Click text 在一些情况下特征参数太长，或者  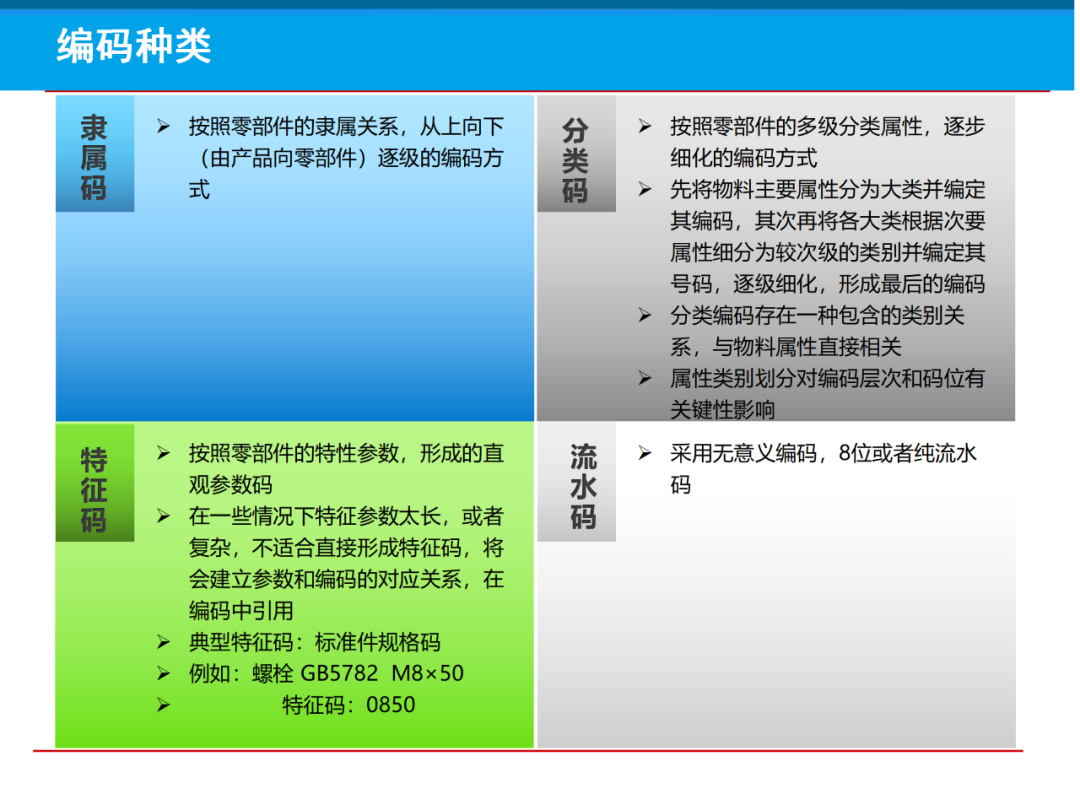(x=346, y=517)
